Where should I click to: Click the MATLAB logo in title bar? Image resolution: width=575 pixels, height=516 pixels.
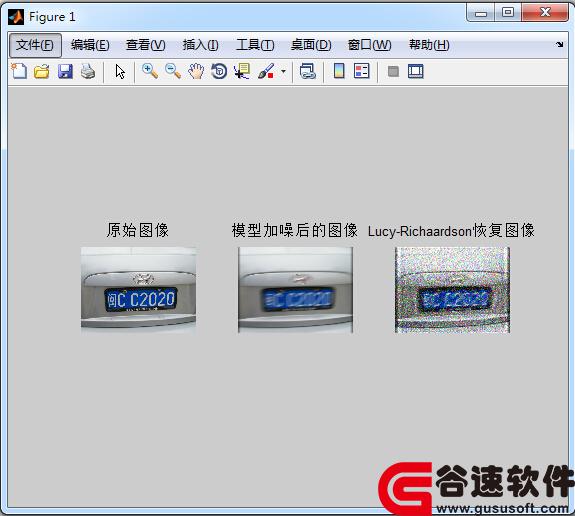tap(16, 17)
